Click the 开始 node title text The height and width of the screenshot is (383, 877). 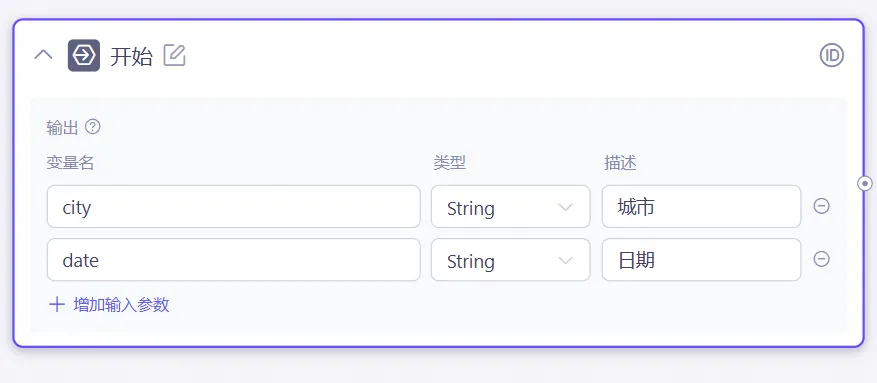pos(131,56)
